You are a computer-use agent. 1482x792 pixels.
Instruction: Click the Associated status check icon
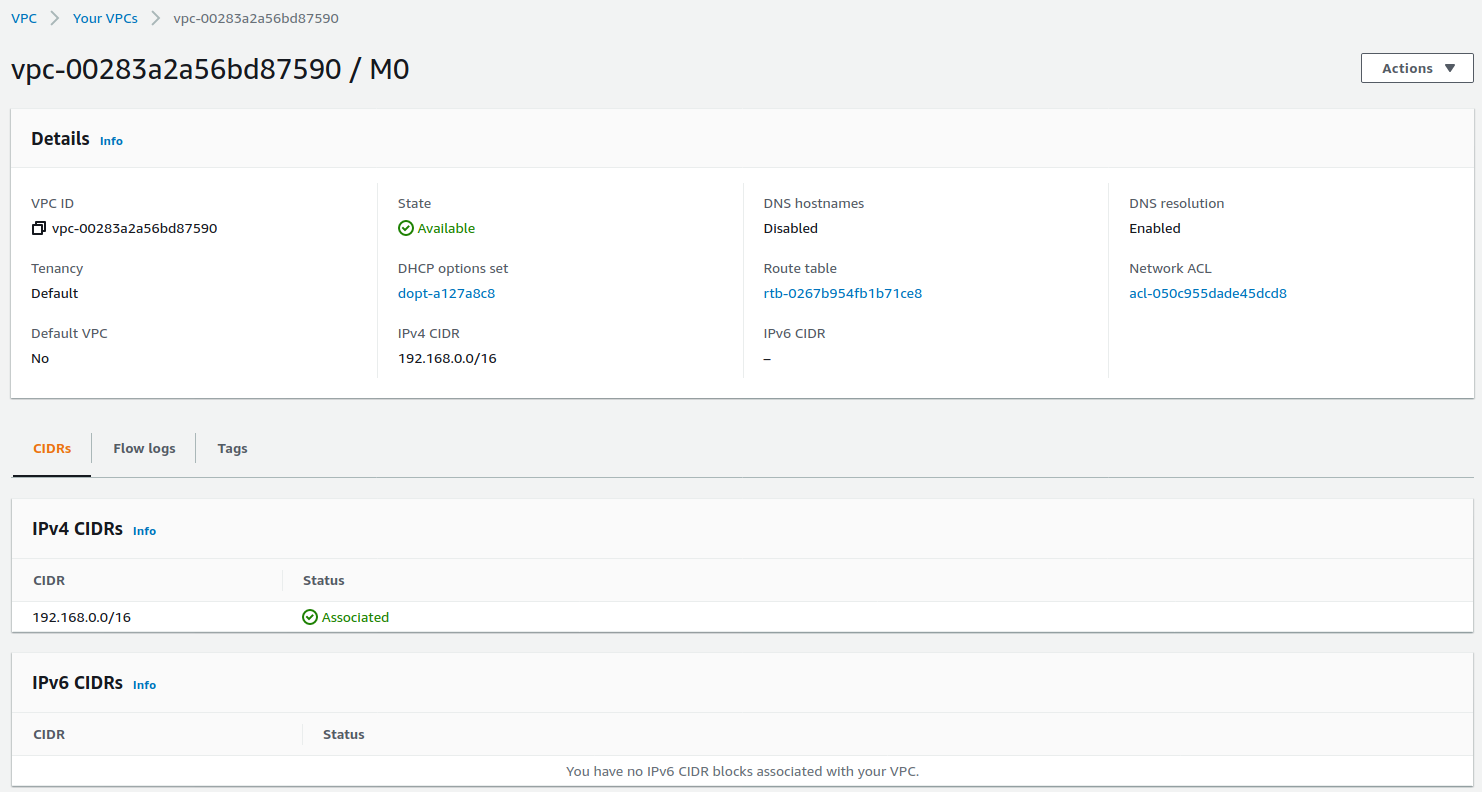coord(310,617)
